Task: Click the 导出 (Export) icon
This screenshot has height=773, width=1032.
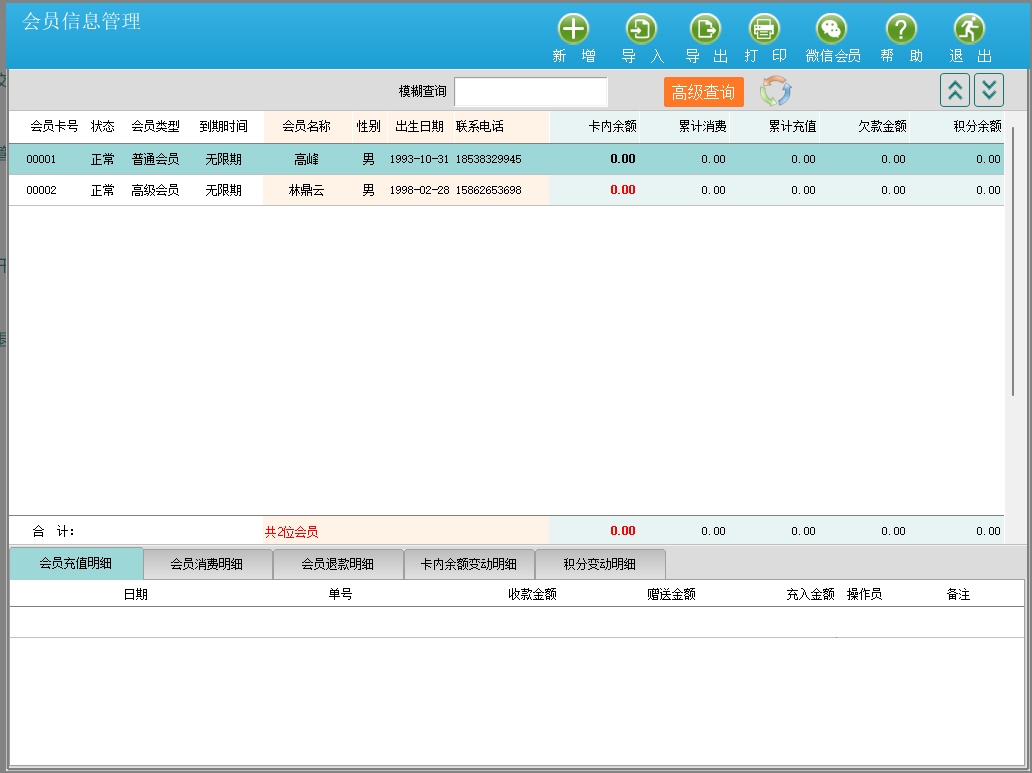Action: pyautogui.click(x=706, y=29)
